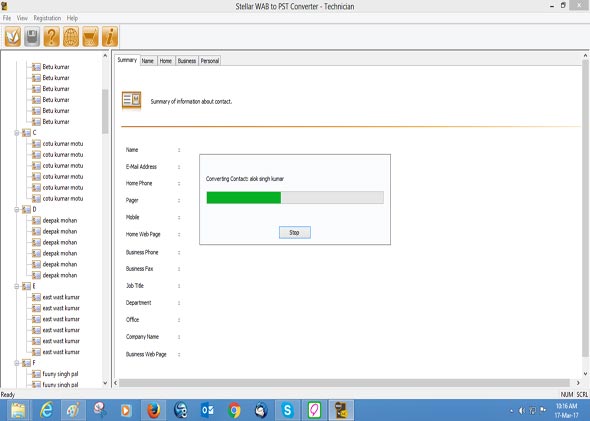The height and width of the screenshot is (421, 590).
Task: Click the 'NUM' status bar indicator
Action: (x=567, y=395)
